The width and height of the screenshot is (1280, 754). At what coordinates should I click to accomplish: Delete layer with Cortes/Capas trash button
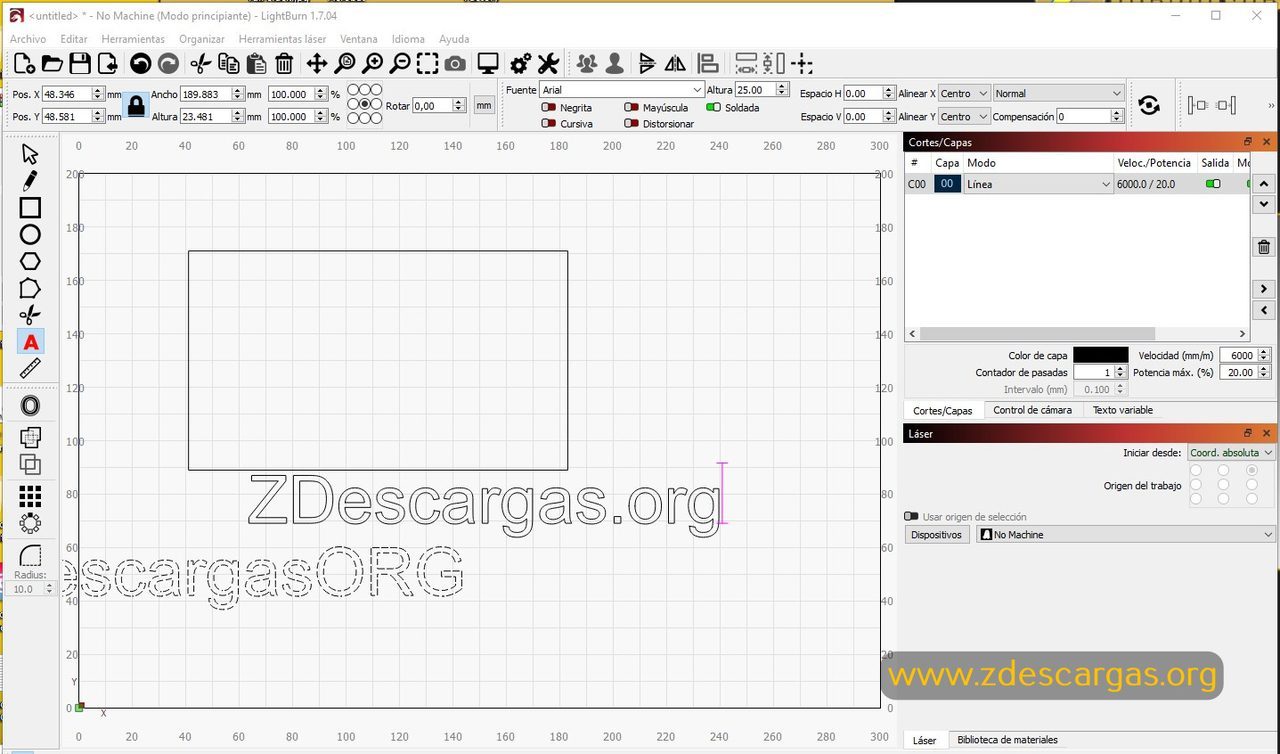click(1264, 247)
